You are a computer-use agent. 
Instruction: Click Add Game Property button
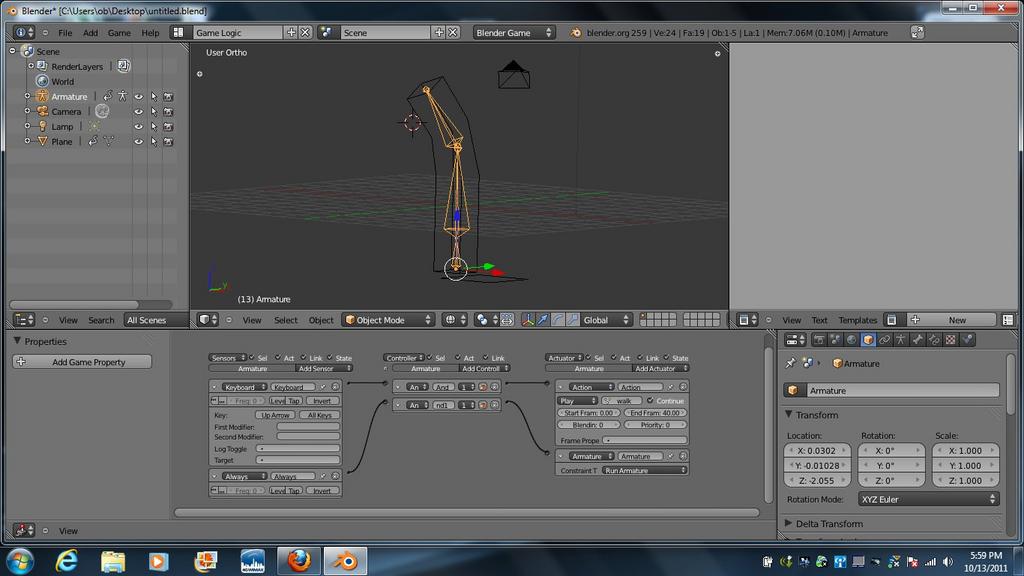(x=82, y=362)
